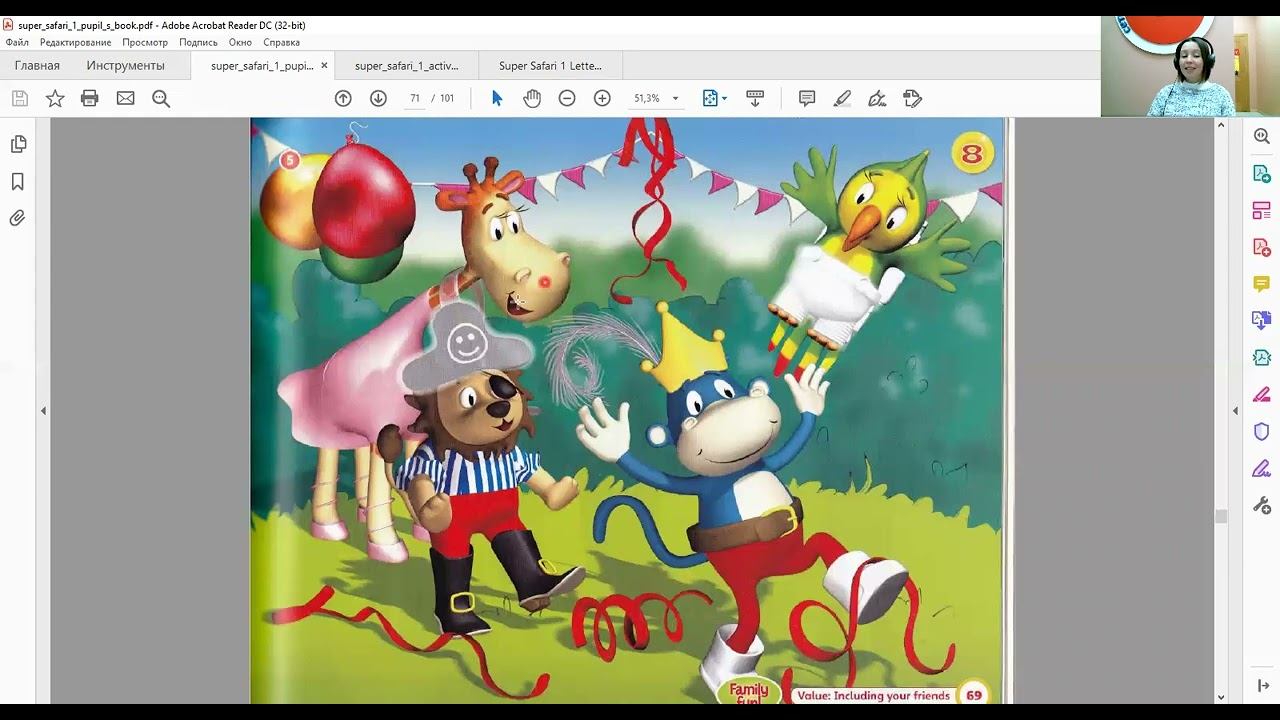1280x720 pixels.
Task: Zoom out with minus button
Action: coord(567,98)
